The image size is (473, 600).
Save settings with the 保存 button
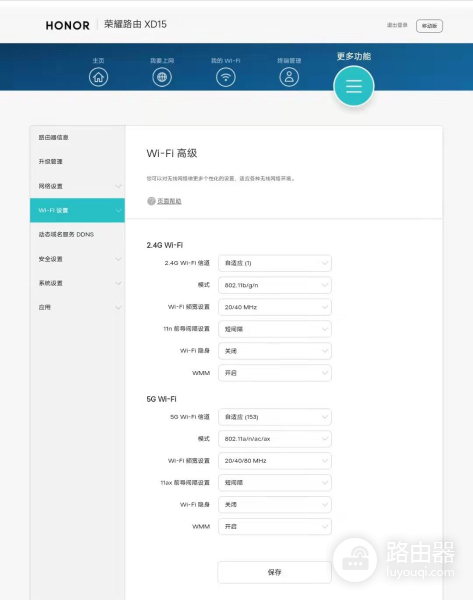point(274,572)
